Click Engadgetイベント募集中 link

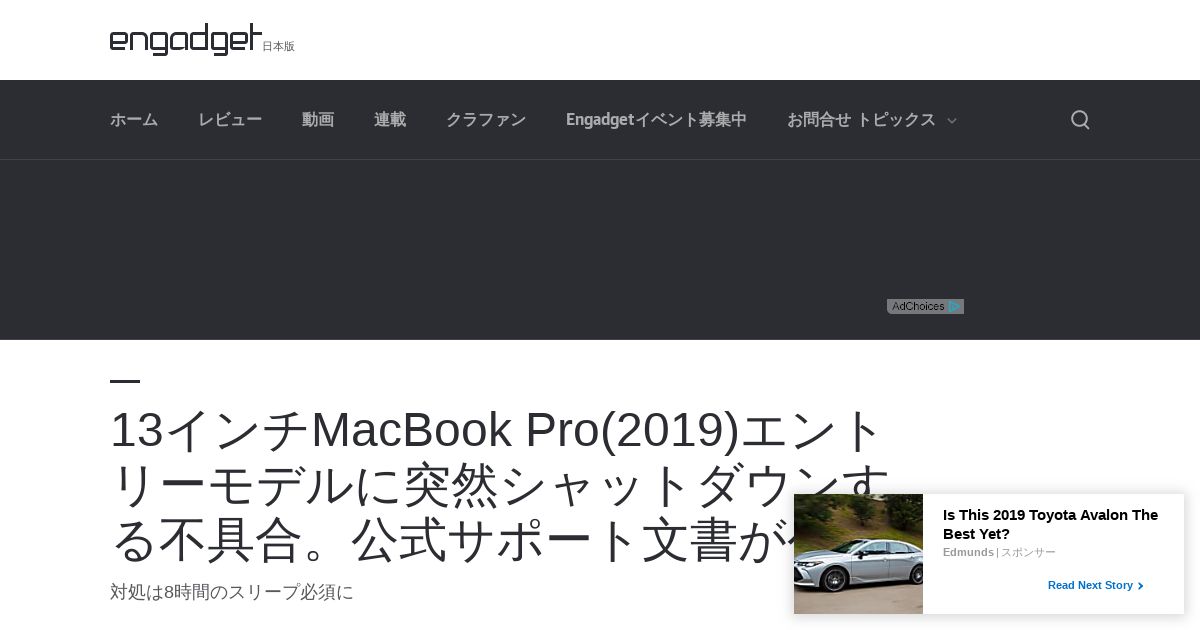[x=656, y=120]
